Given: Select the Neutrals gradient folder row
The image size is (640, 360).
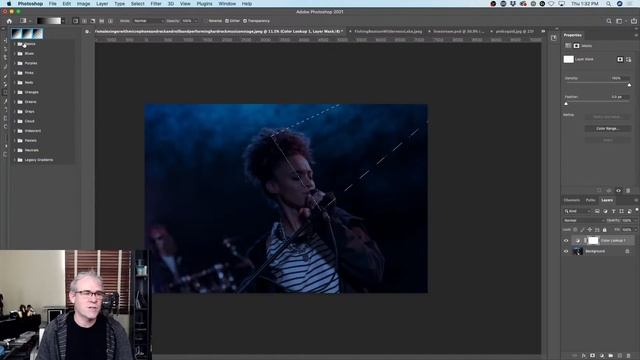Looking at the screenshot, I should [x=43, y=150].
